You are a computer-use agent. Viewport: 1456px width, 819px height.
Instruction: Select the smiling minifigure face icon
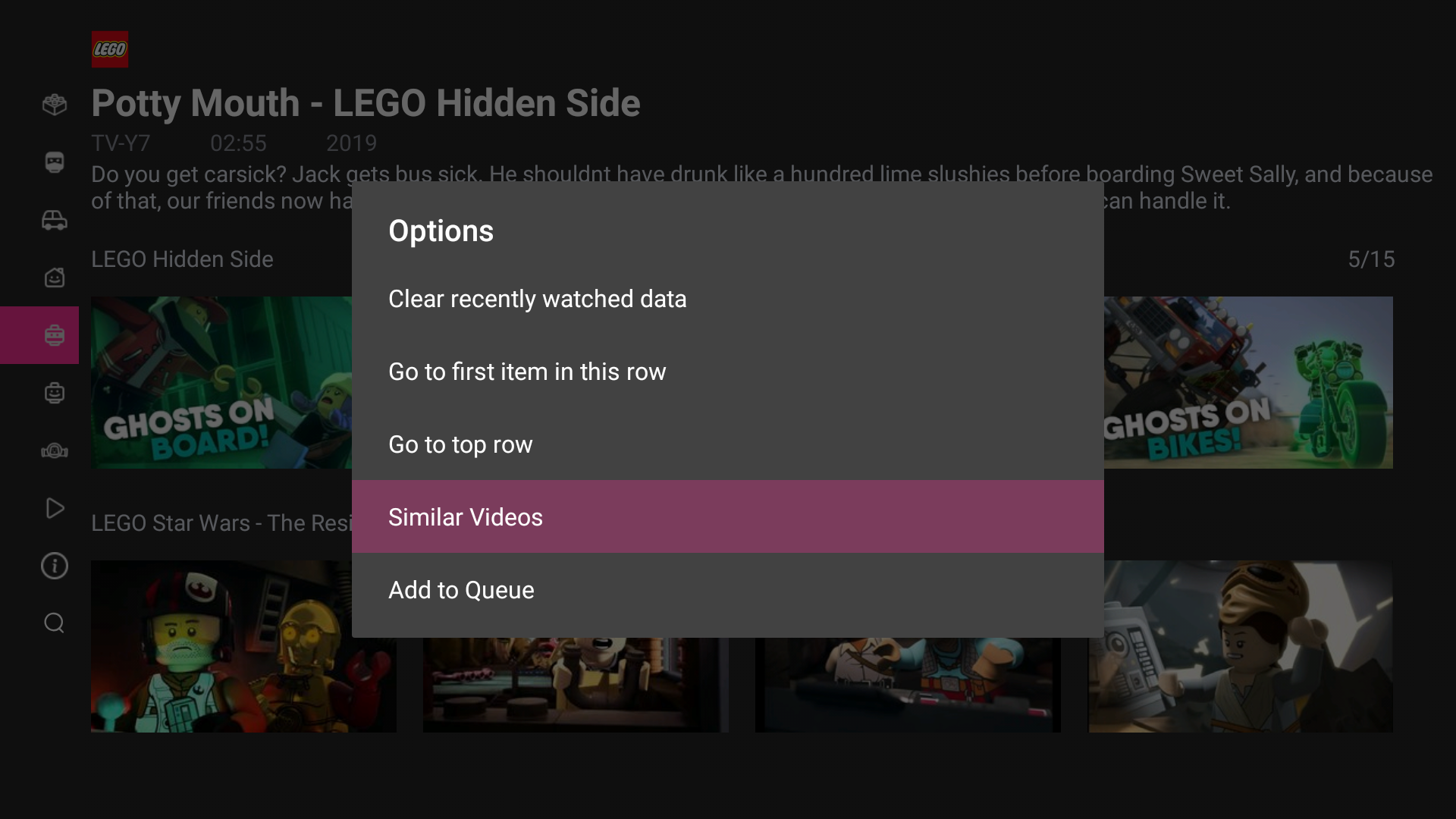coord(55,393)
